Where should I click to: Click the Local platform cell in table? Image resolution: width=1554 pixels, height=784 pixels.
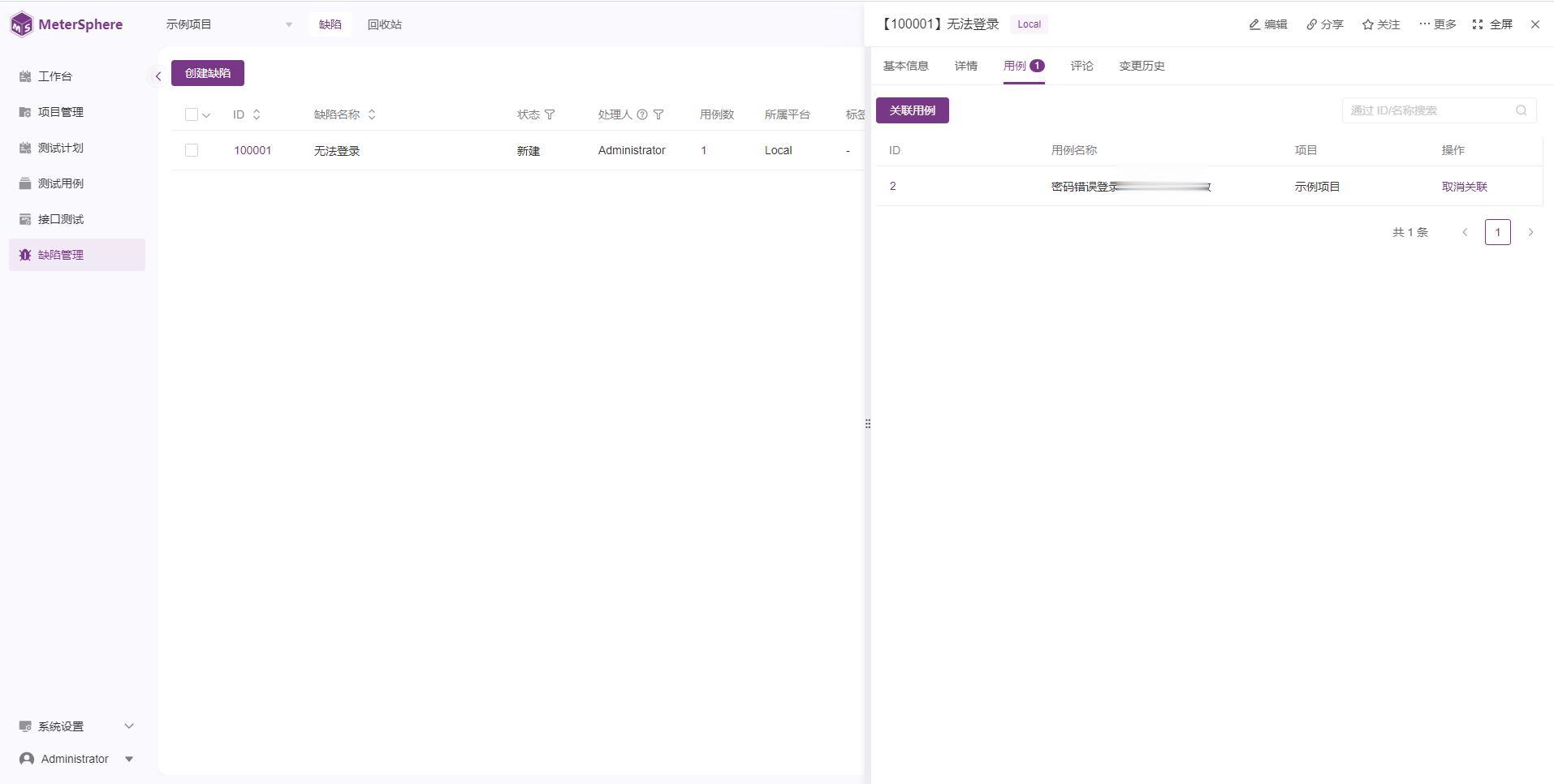779,150
